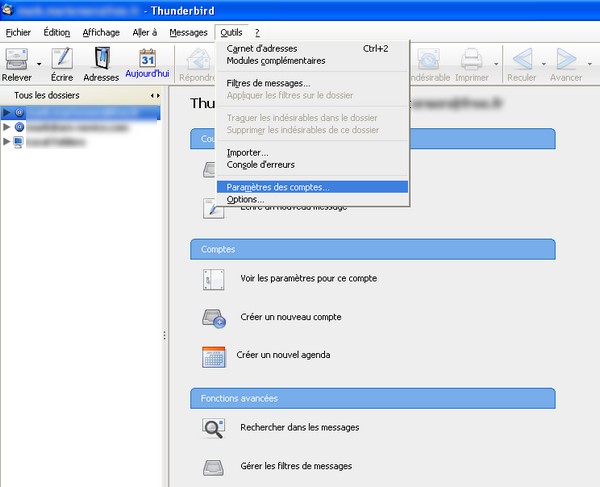The image size is (600, 487).
Task: Click the Reculer back arrow icon
Action: point(522,59)
